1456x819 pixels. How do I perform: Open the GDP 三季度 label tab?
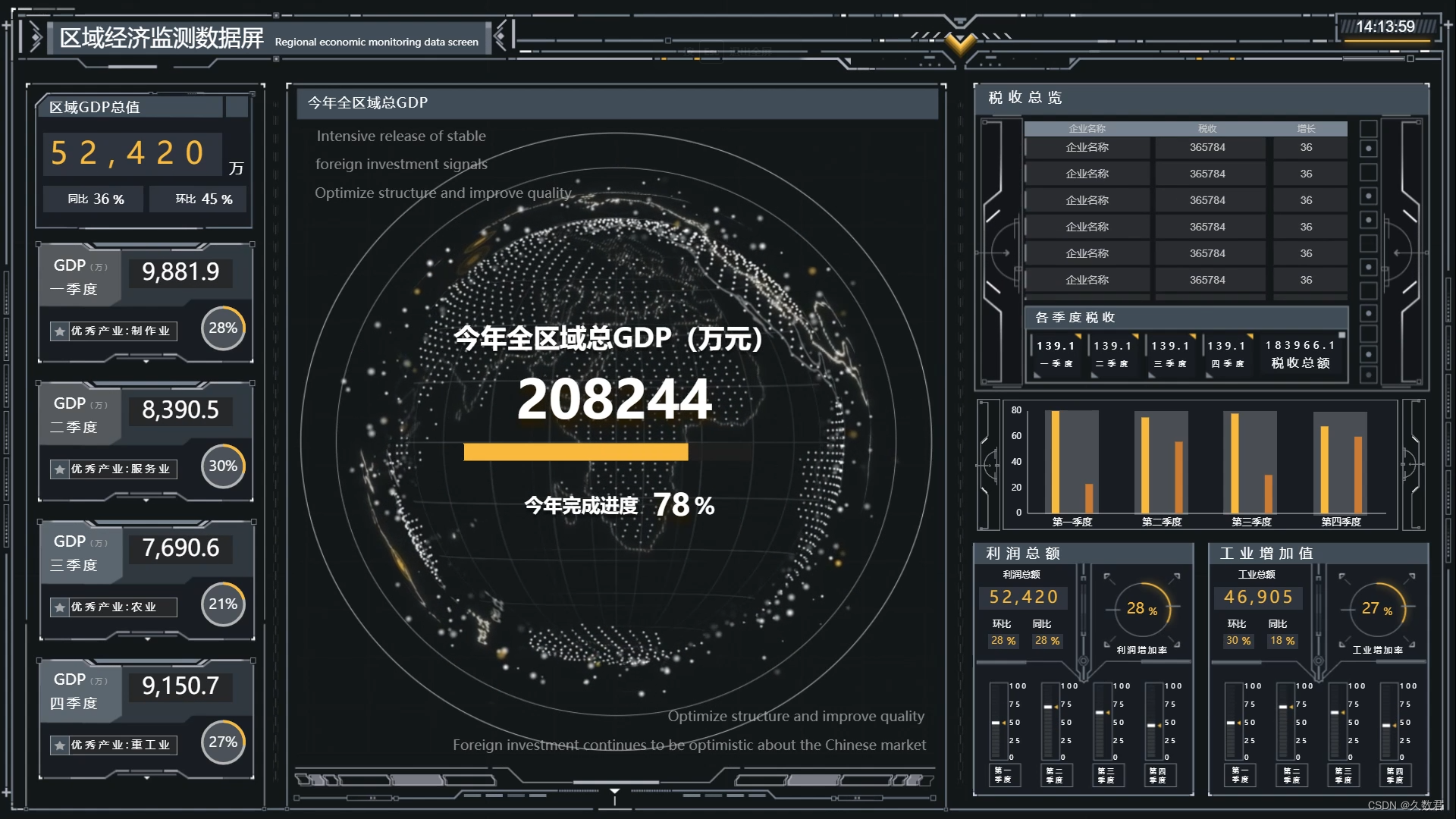pyautogui.click(x=80, y=553)
